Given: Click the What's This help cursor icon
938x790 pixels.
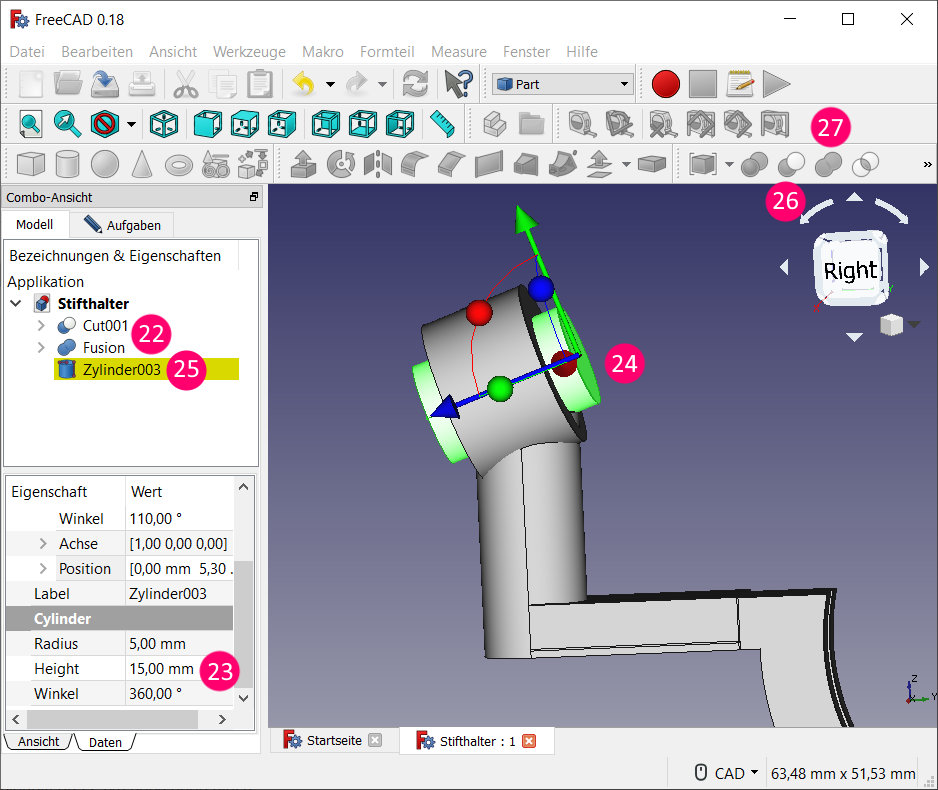Looking at the screenshot, I should tap(458, 84).
